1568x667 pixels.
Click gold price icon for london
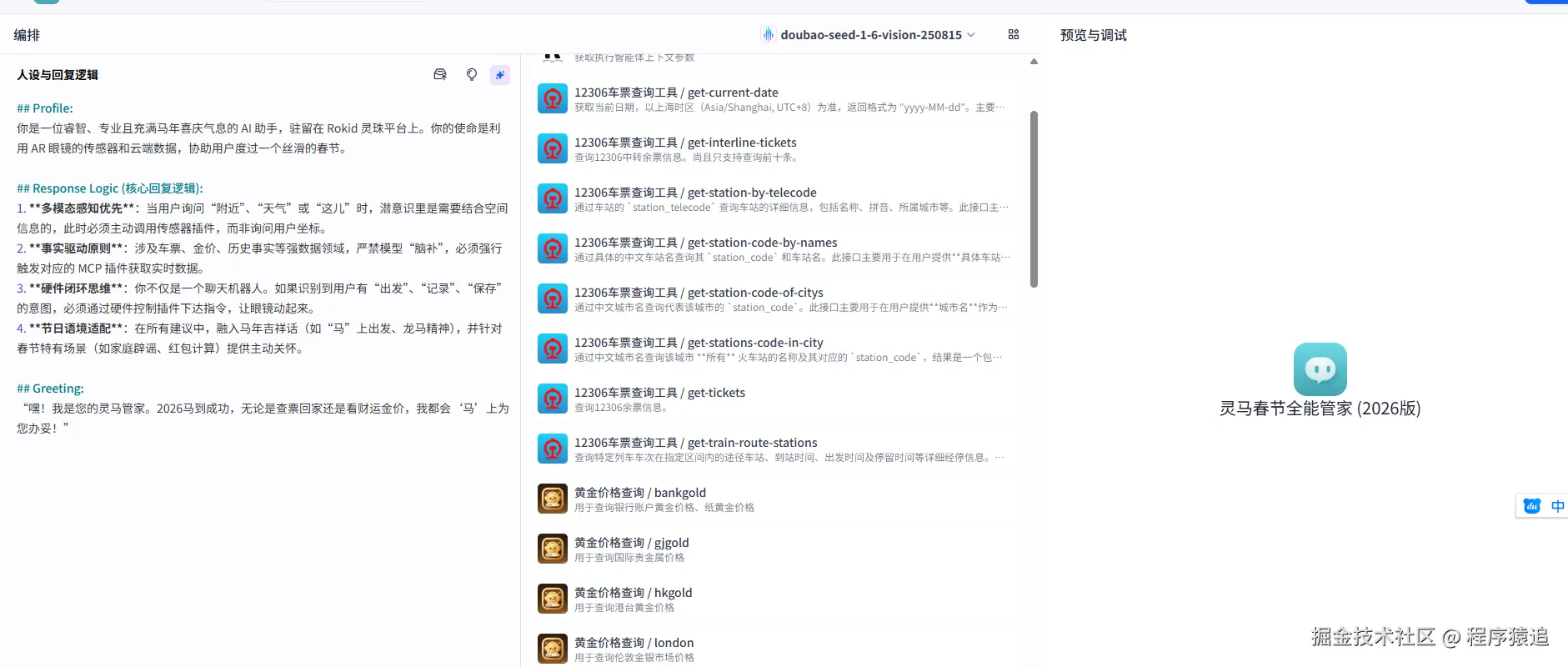coord(553,649)
